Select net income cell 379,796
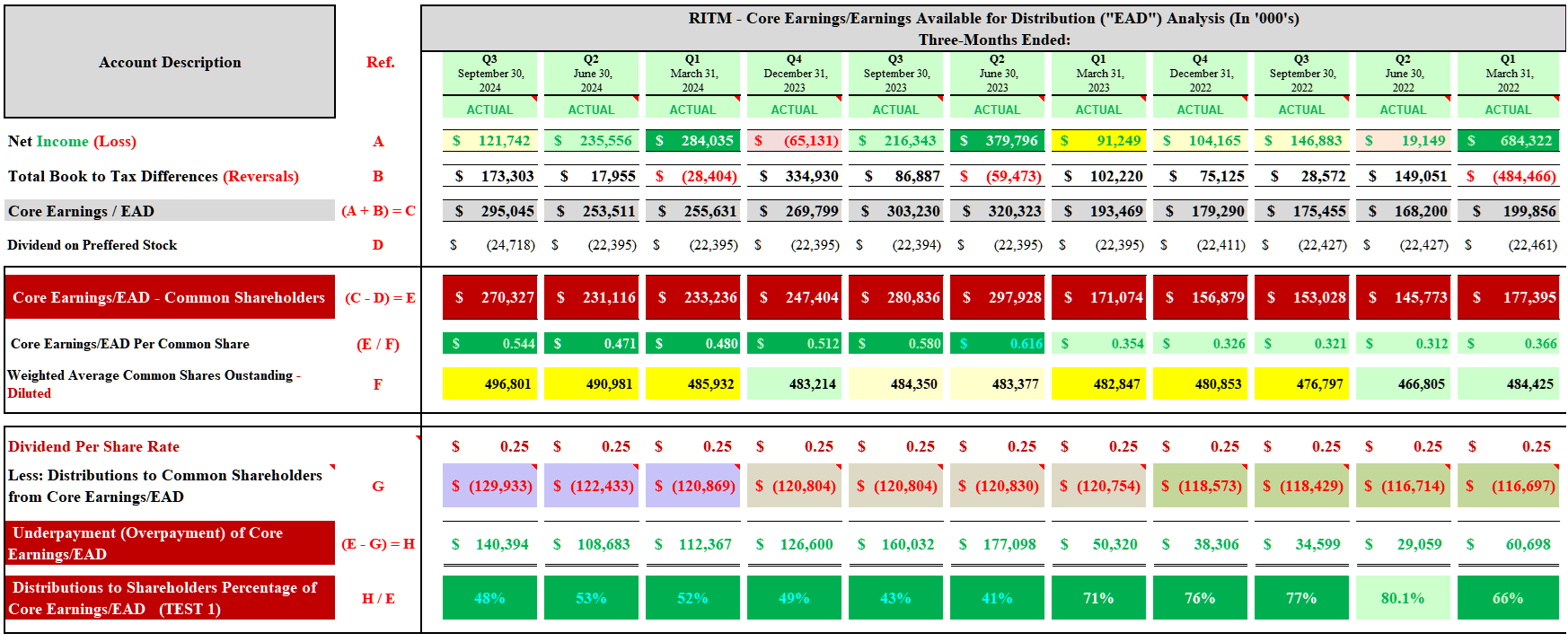 (x=997, y=141)
